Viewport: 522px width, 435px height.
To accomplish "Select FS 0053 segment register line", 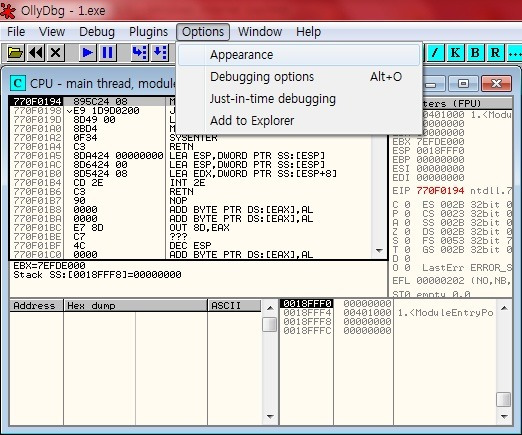I will tap(467, 241).
